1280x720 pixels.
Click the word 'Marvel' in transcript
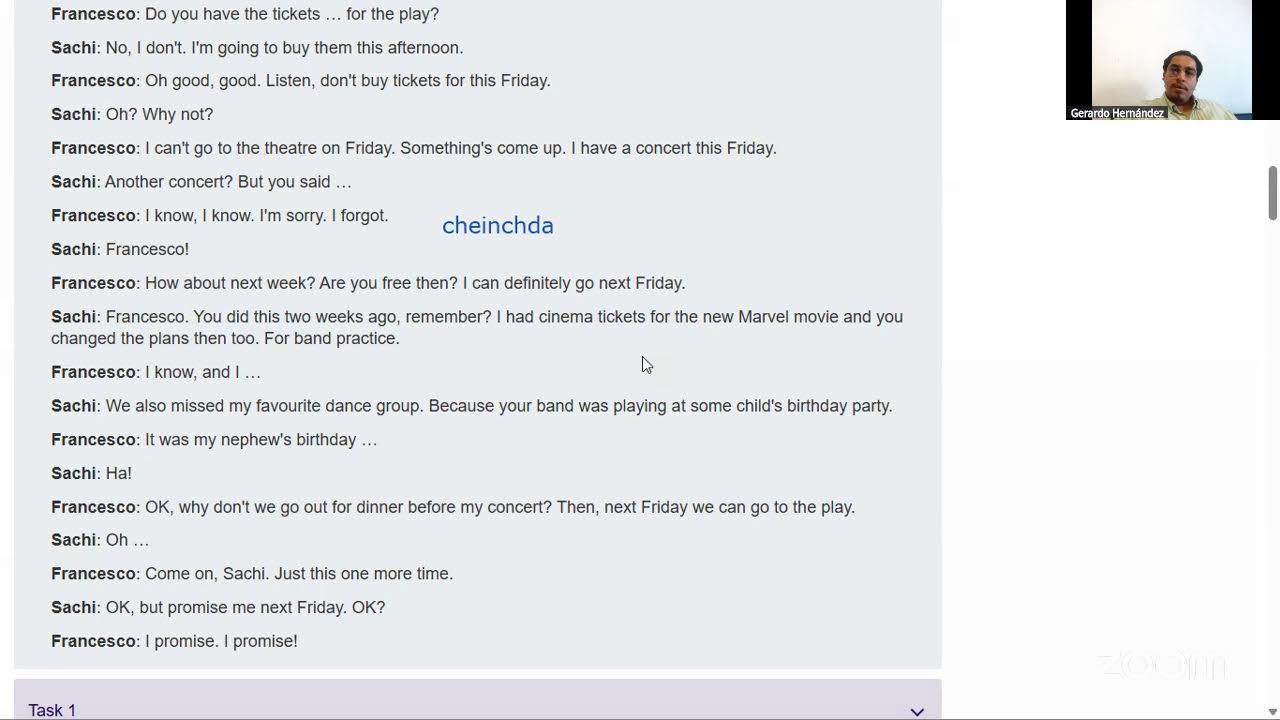pyautogui.click(x=763, y=317)
